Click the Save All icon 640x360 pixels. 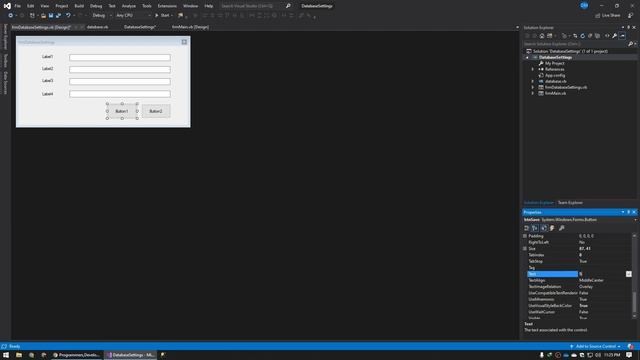tap(58, 16)
